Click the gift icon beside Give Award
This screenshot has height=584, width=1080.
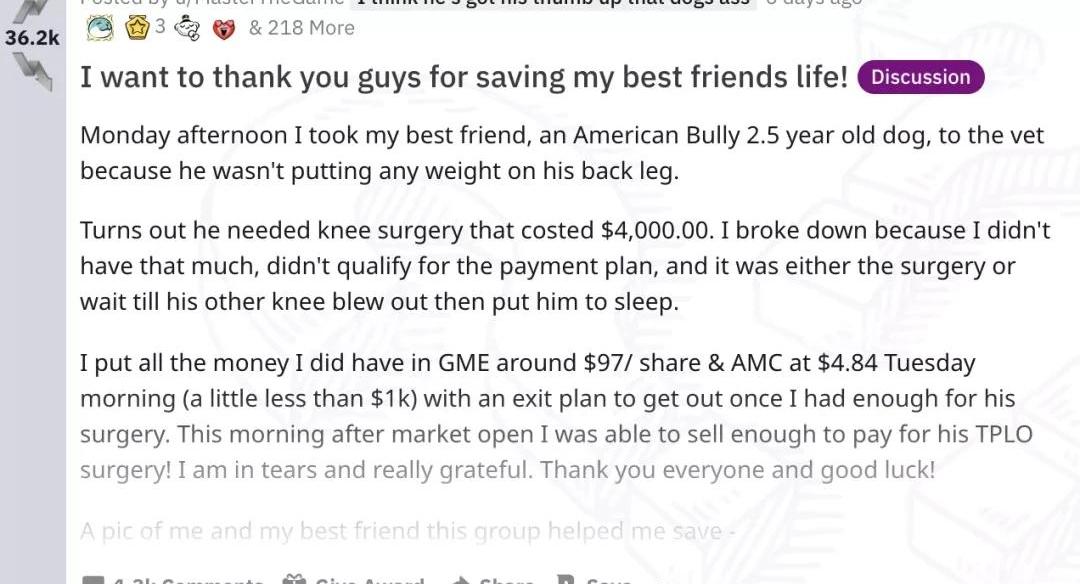click(x=294, y=580)
